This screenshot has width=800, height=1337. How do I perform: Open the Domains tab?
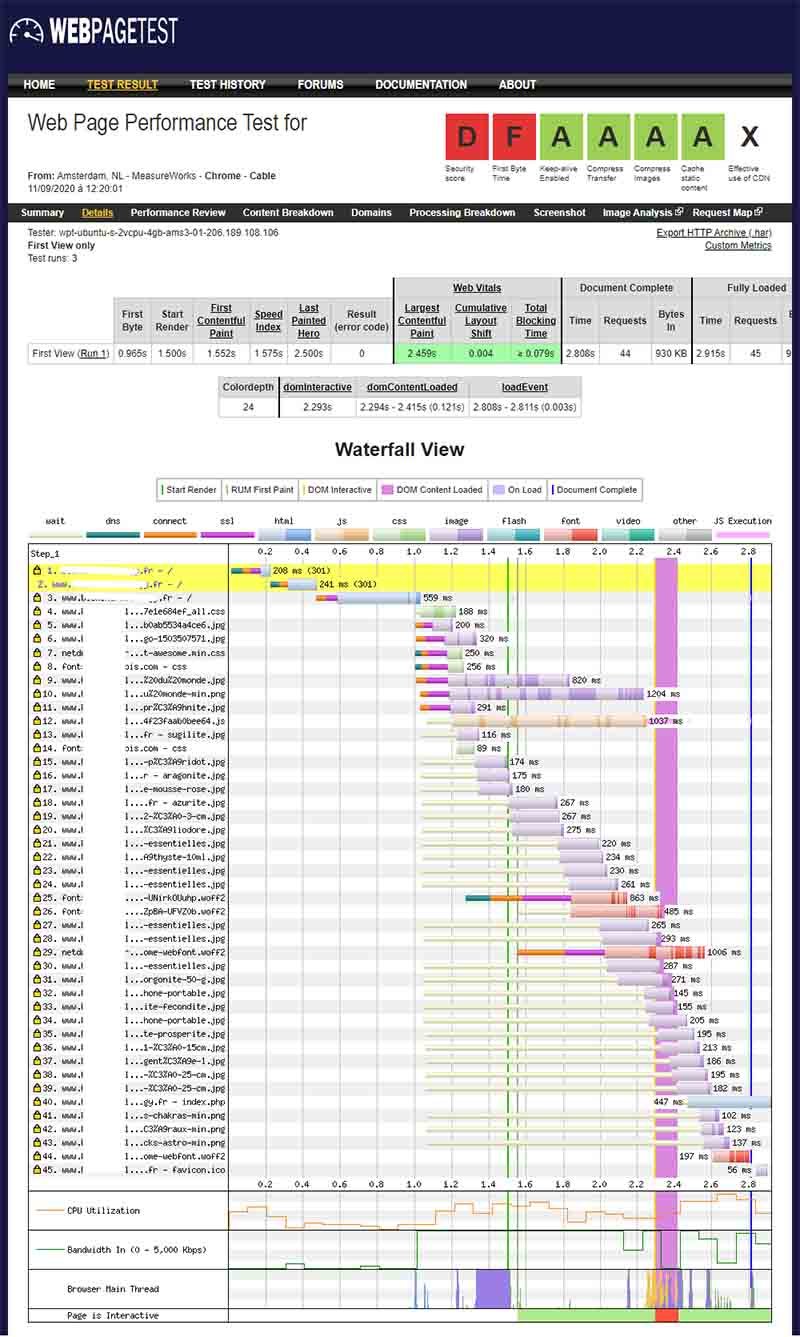coord(371,212)
